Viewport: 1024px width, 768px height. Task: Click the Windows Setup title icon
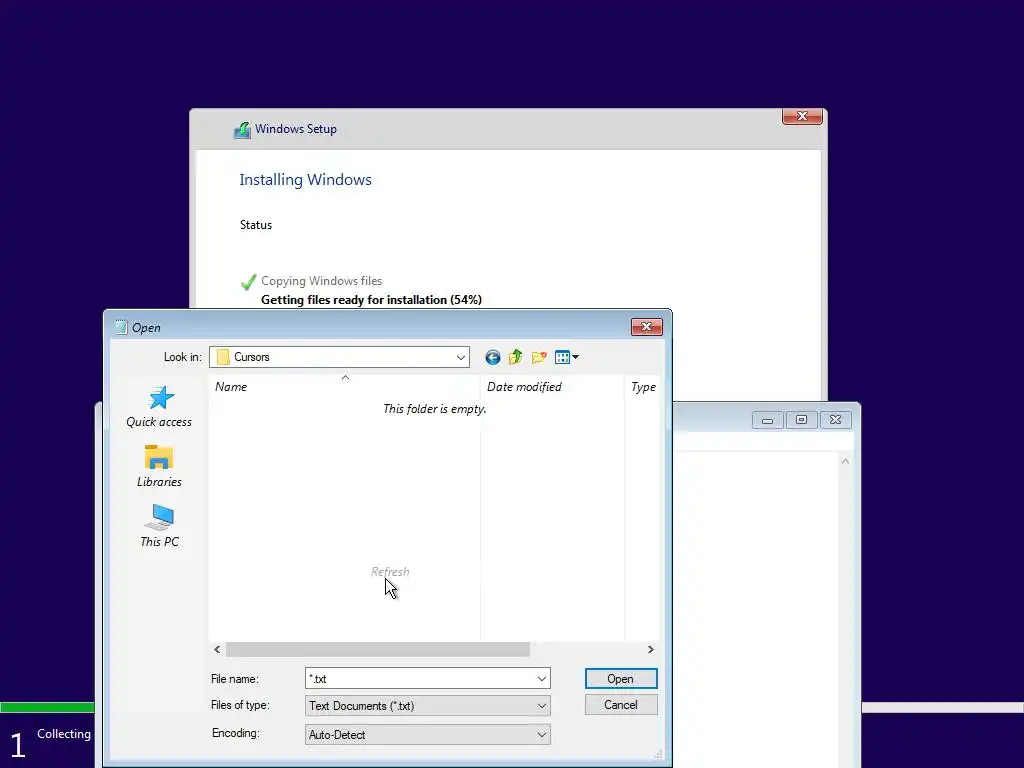point(242,129)
